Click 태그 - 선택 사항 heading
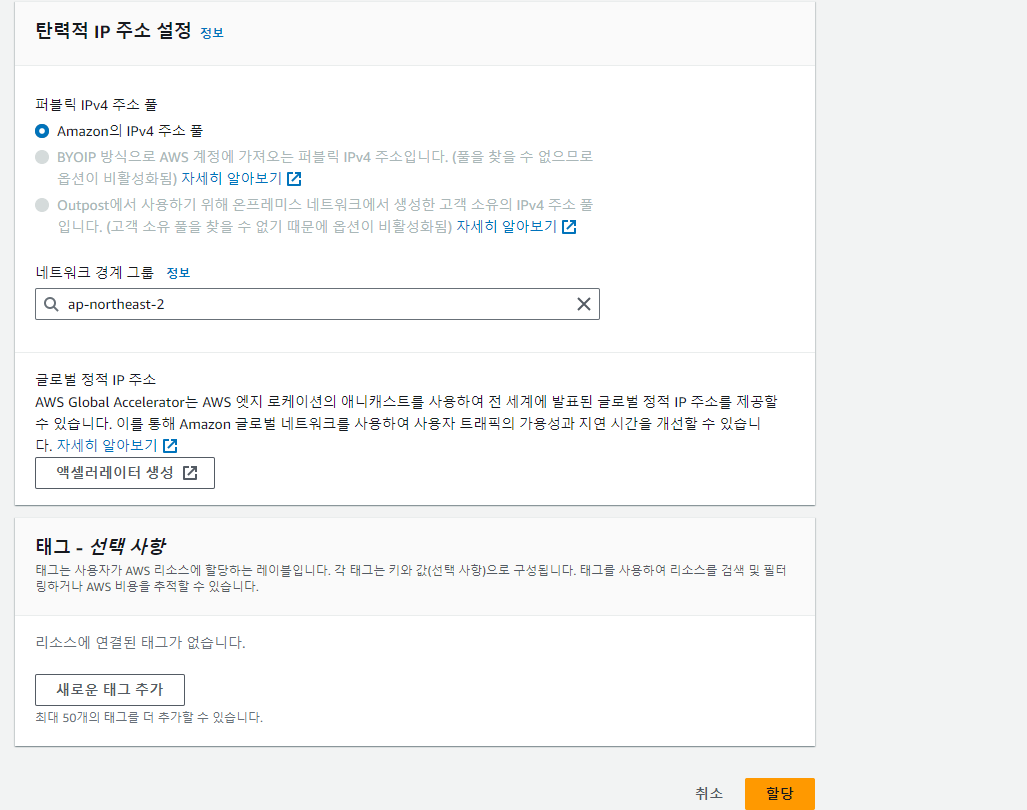 click(x=100, y=545)
